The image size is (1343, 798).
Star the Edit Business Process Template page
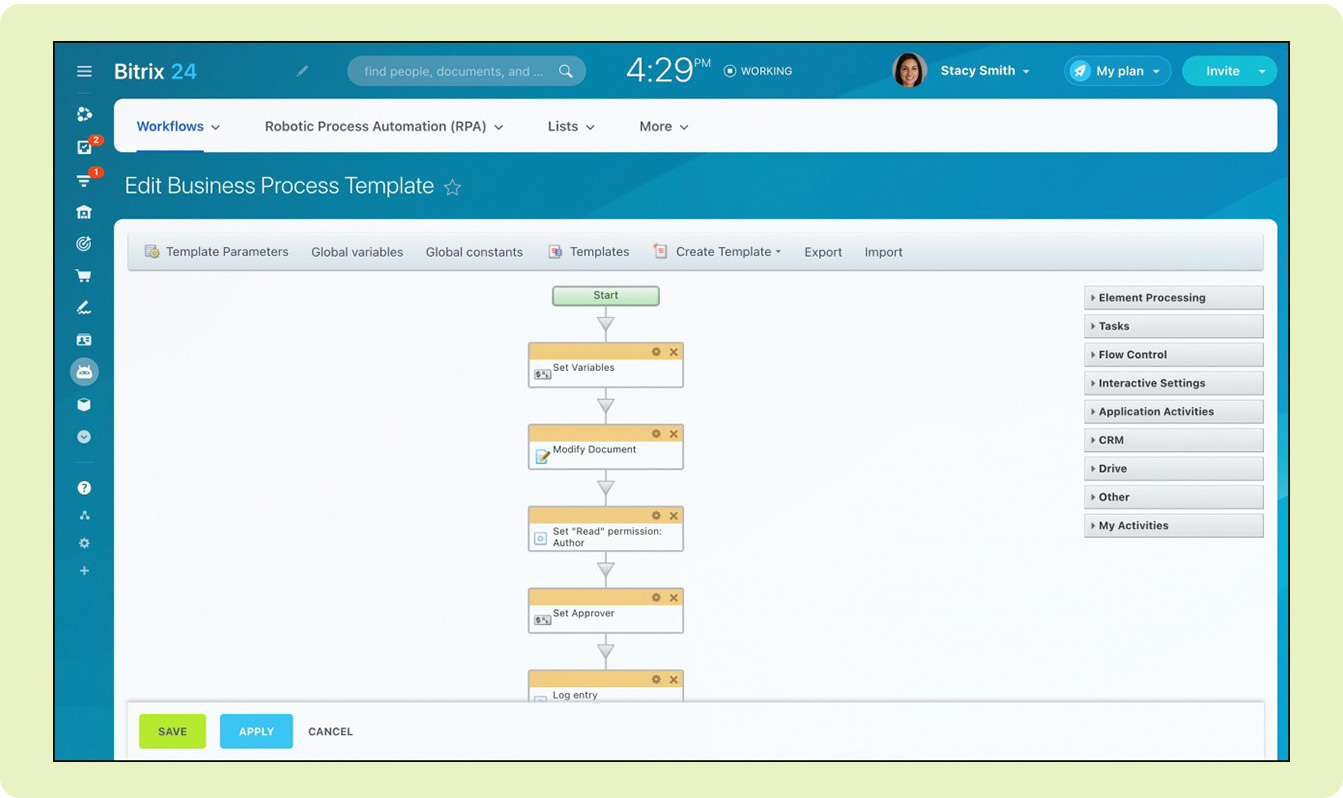coord(452,187)
